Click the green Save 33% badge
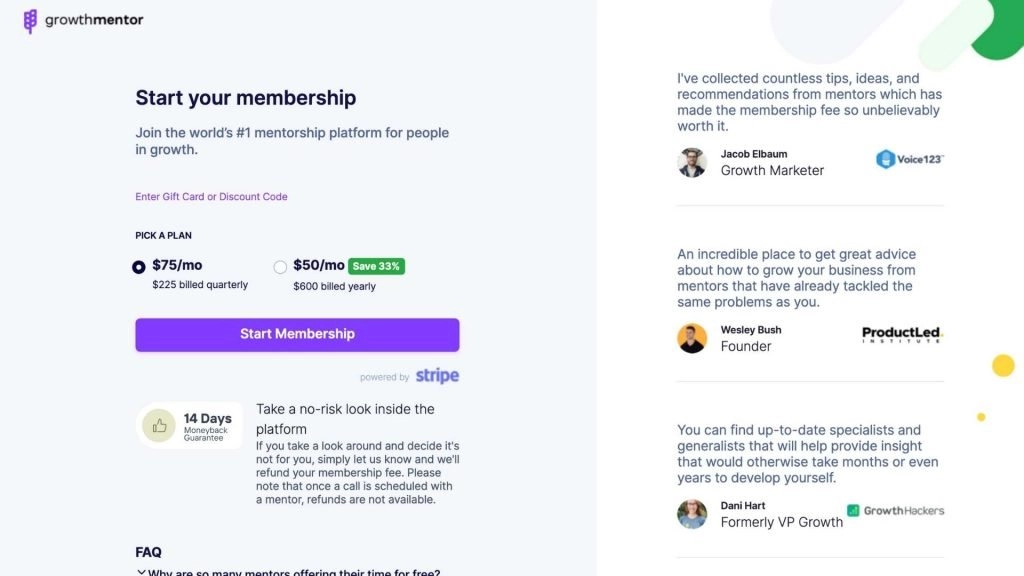 [376, 266]
